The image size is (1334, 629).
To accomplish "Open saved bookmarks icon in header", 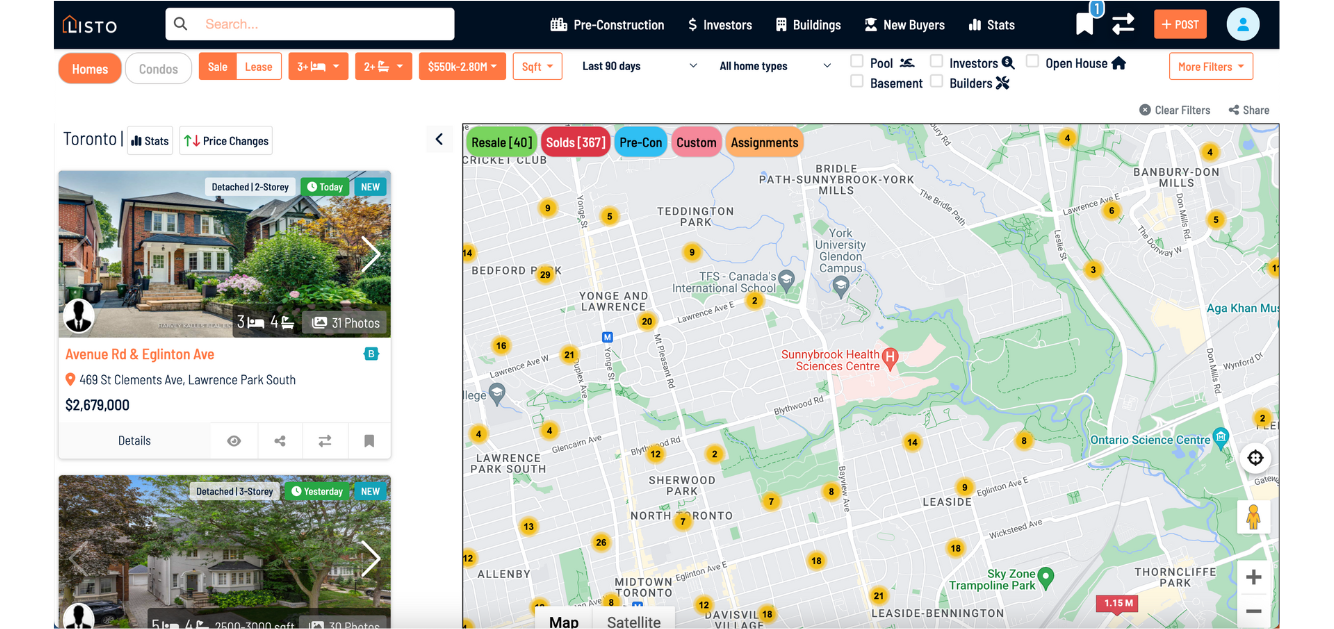I will coord(1084,24).
